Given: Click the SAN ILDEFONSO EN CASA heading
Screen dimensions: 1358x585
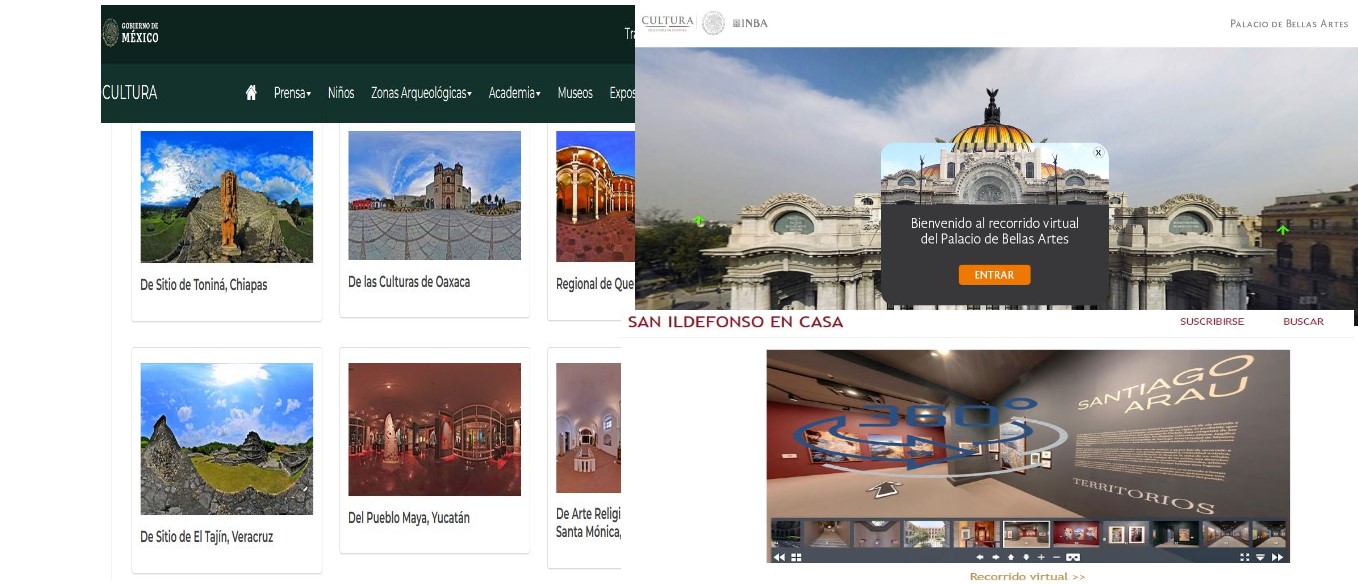Looking at the screenshot, I should tap(735, 322).
